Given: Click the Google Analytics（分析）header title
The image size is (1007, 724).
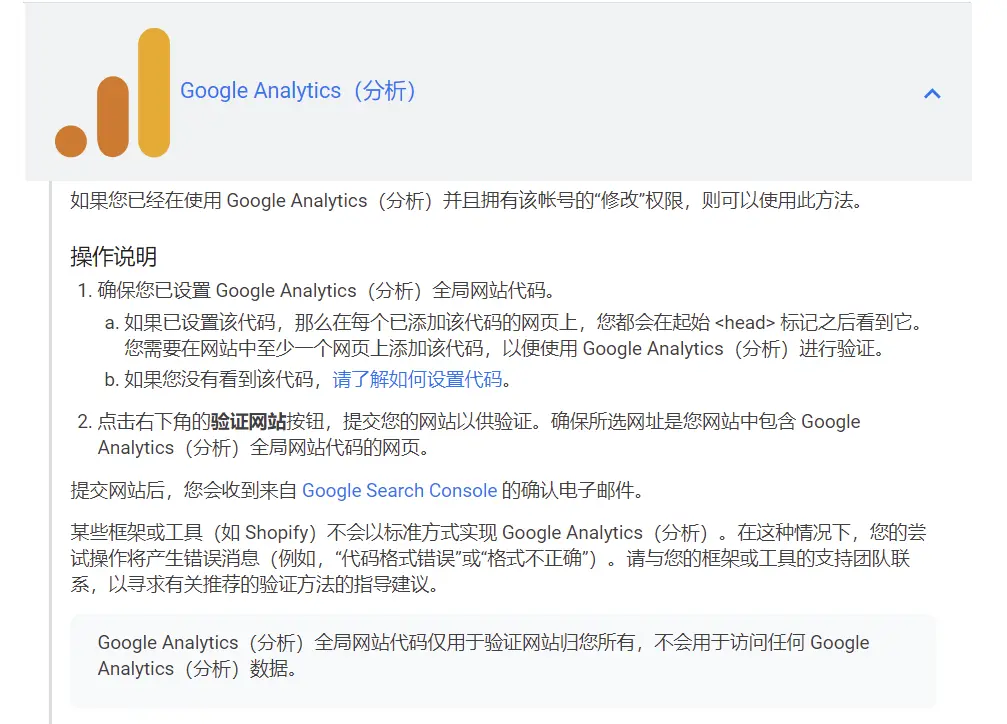Looking at the screenshot, I should click(x=297, y=91).
